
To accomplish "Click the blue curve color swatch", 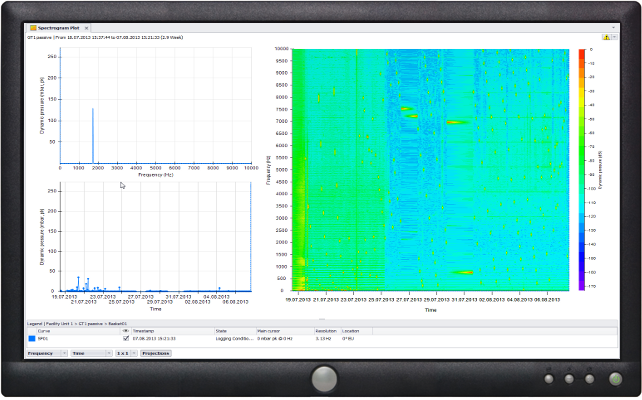I will [x=32, y=339].
